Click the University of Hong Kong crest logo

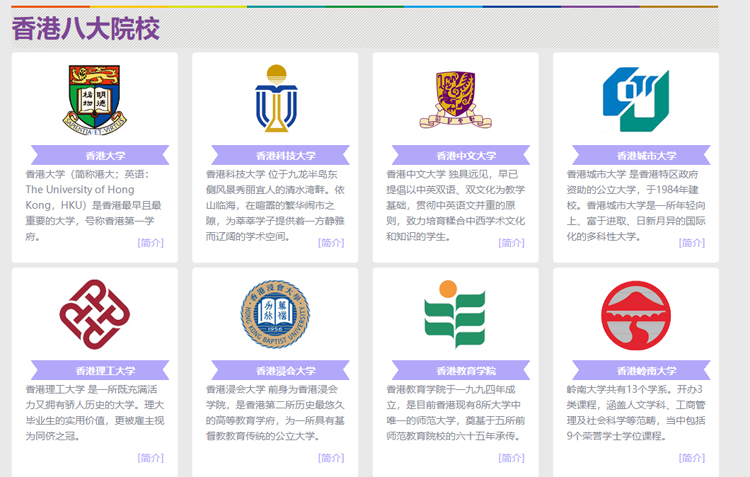tap(95, 100)
